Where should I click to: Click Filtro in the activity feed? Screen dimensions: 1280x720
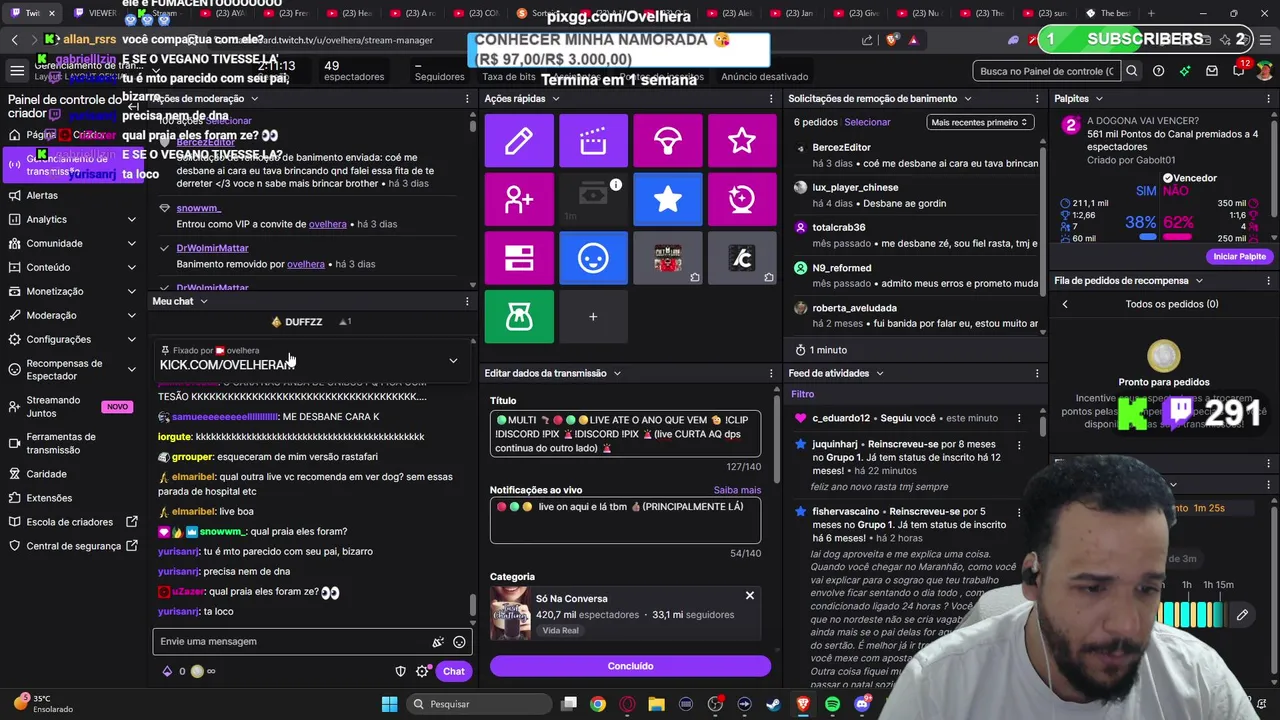pos(803,394)
